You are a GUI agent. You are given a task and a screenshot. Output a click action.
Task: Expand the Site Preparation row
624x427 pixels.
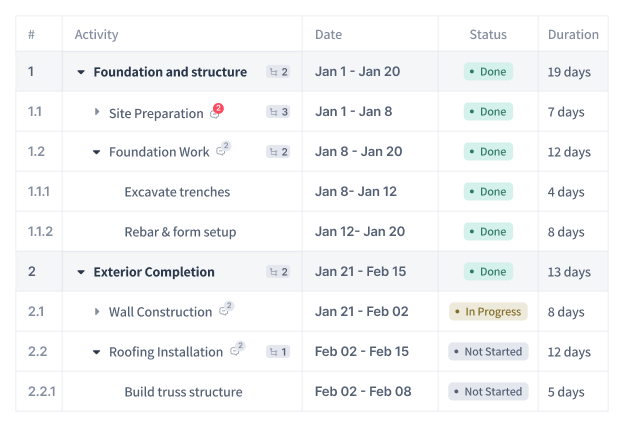click(97, 112)
